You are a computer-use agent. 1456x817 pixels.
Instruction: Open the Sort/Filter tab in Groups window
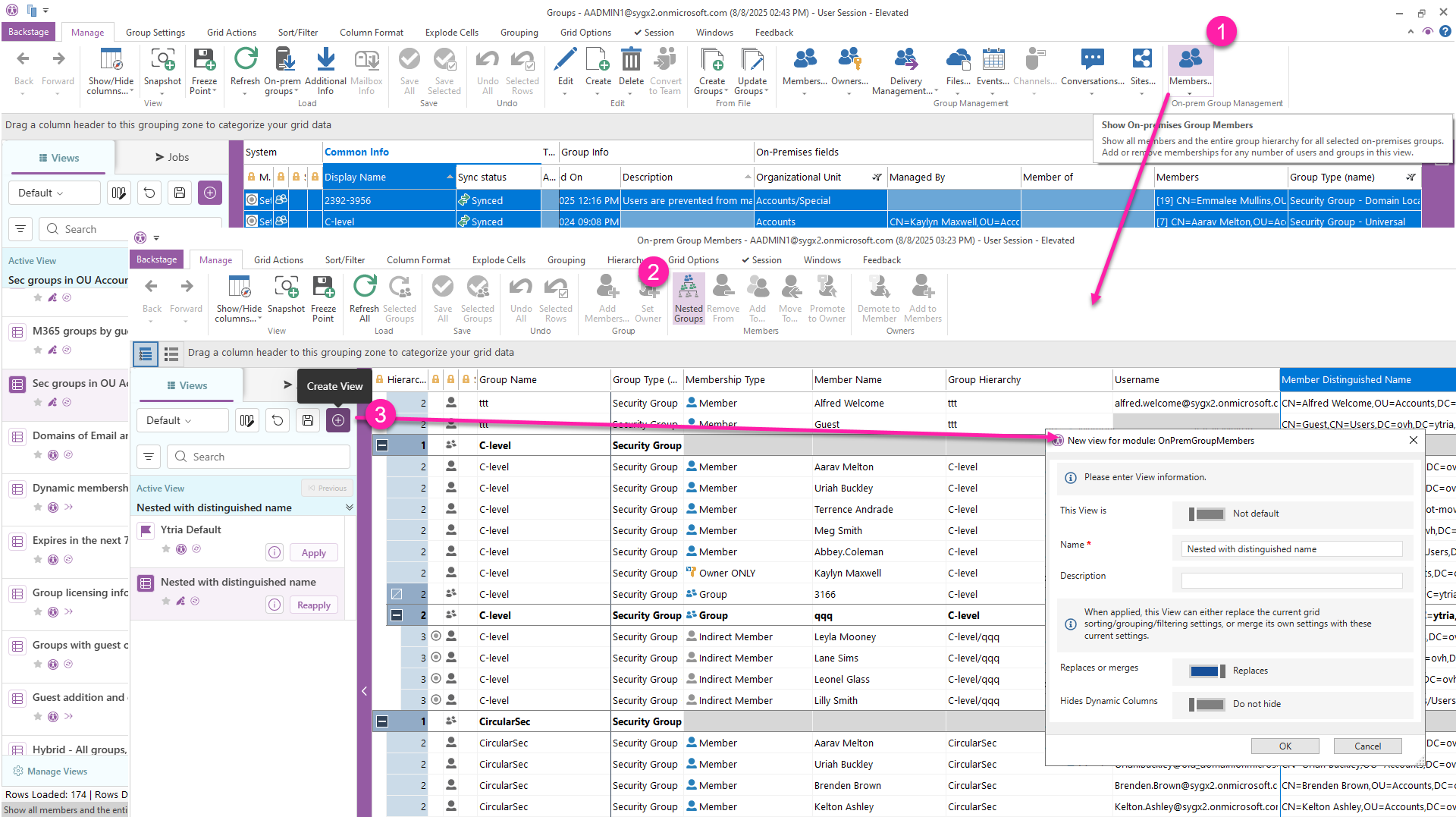(298, 33)
